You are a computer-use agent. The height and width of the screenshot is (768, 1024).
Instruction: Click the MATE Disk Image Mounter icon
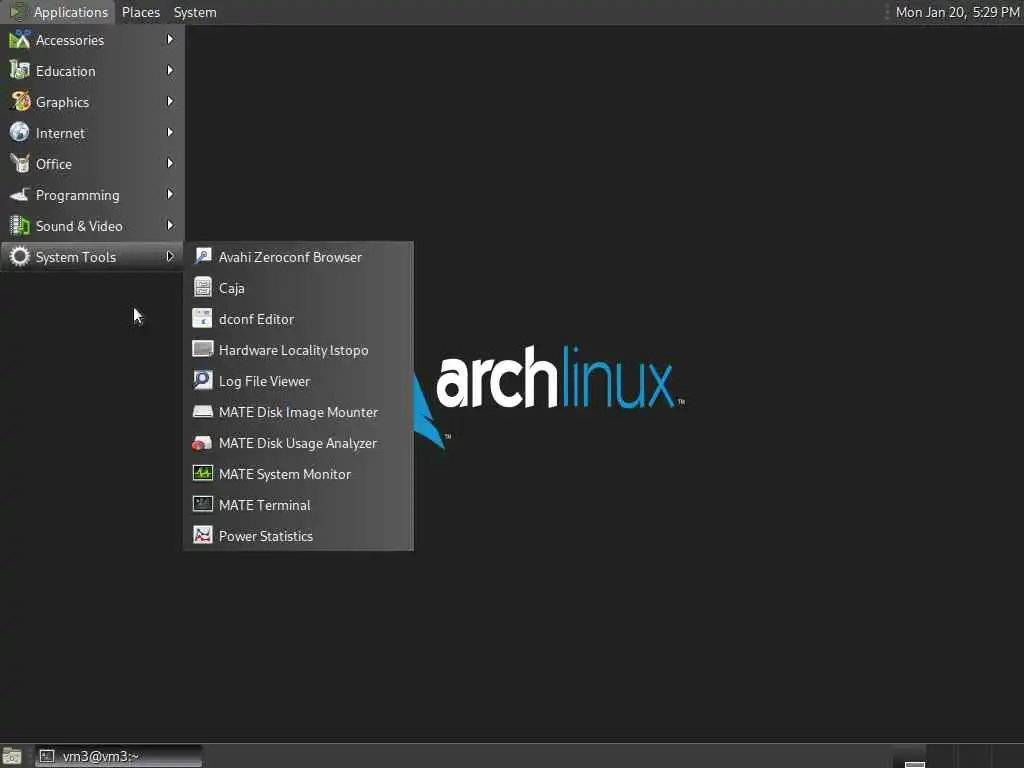tap(202, 411)
